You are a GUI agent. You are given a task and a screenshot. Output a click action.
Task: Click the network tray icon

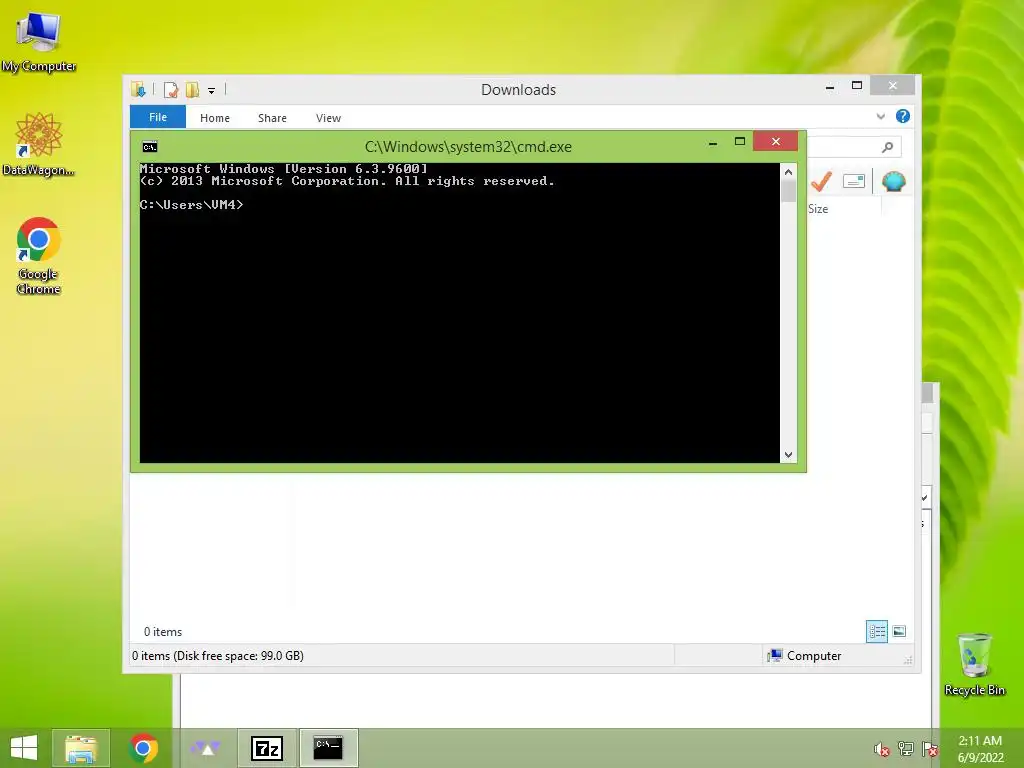[x=905, y=749]
